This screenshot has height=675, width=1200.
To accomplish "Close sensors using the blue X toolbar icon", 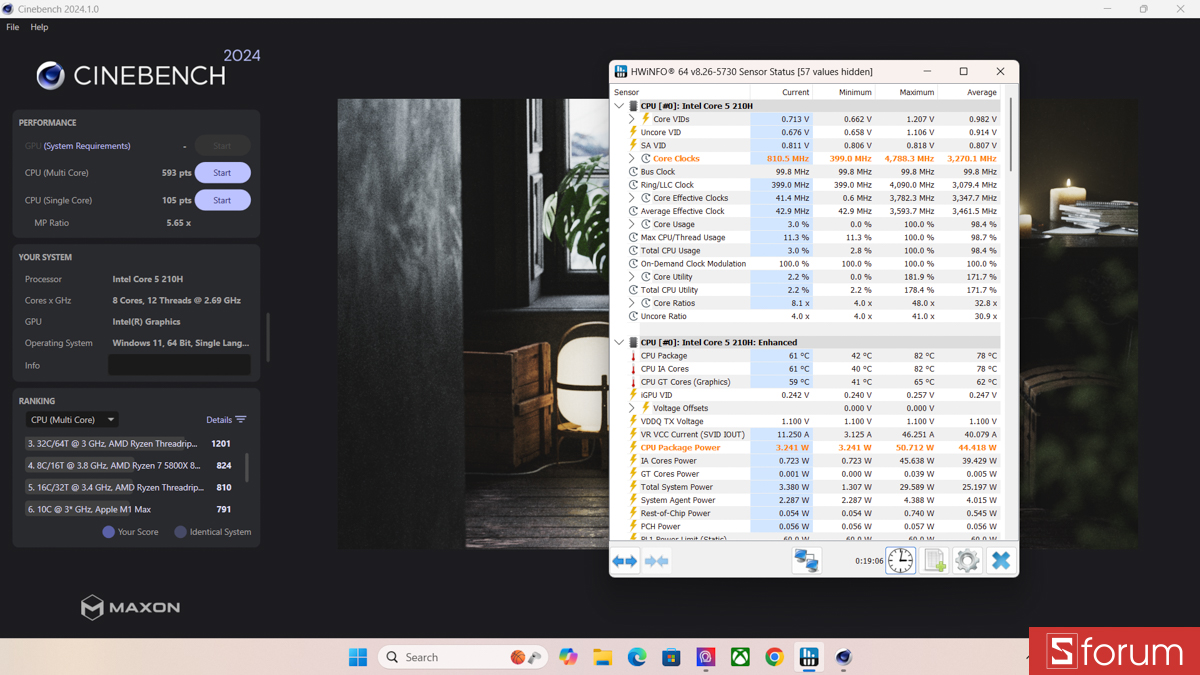I will 1000,560.
